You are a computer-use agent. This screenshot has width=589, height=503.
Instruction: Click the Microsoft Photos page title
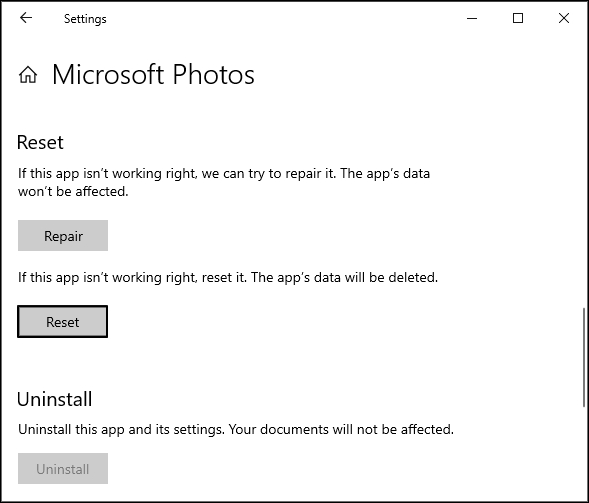click(153, 74)
